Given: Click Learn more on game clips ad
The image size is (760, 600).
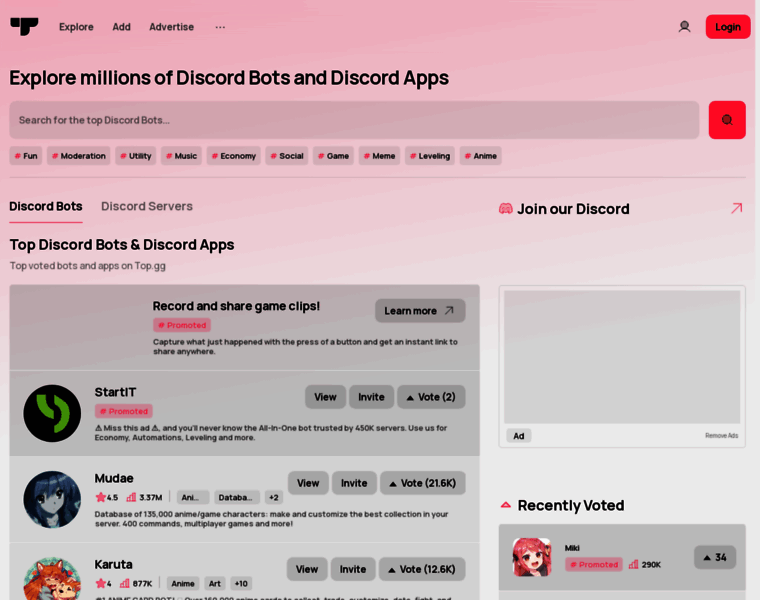Looking at the screenshot, I should pos(420,311).
